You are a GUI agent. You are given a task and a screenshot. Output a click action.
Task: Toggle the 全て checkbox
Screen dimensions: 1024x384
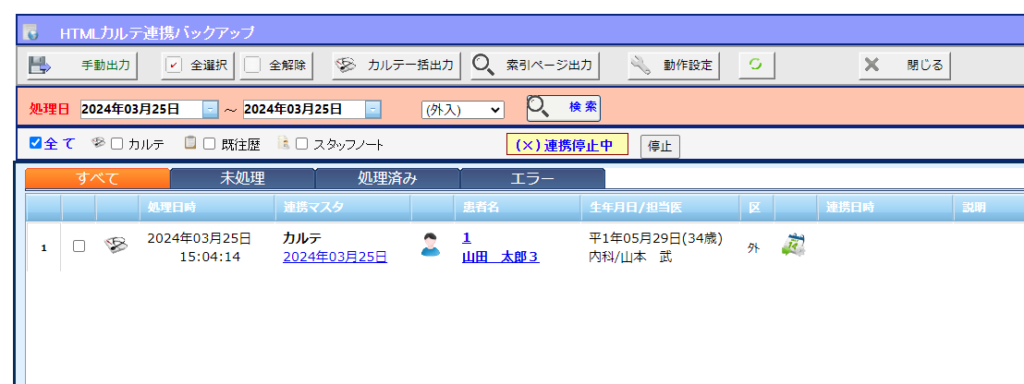pyautogui.click(x=35, y=144)
